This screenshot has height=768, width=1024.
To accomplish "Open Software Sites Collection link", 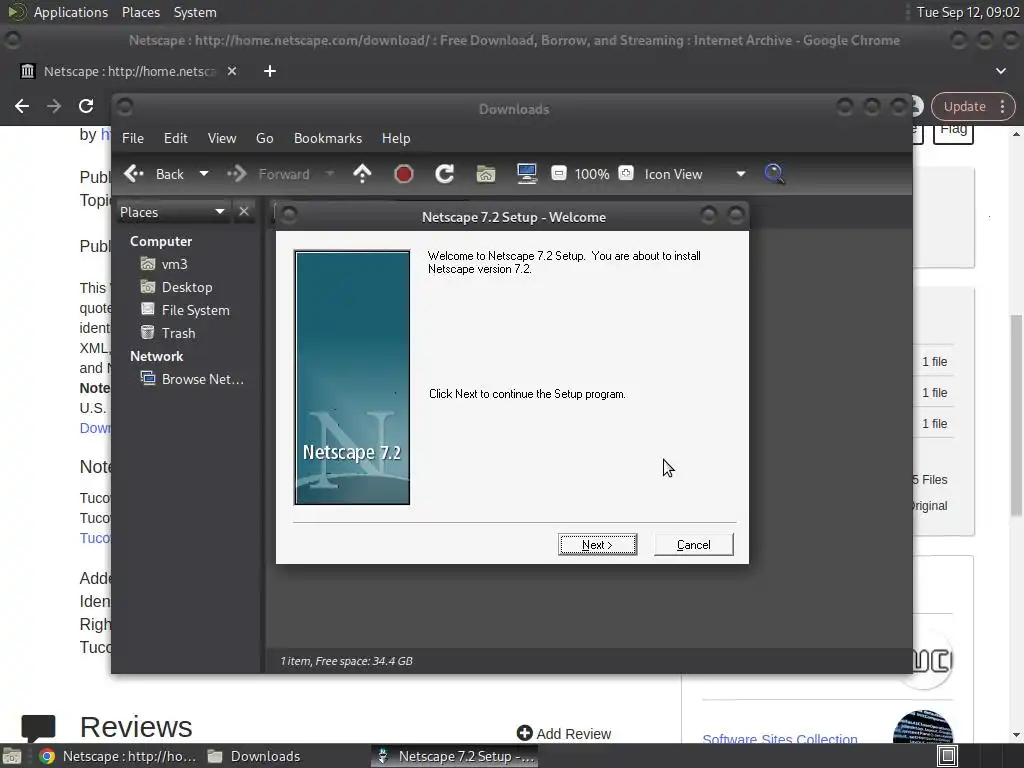I will click(x=780, y=738).
